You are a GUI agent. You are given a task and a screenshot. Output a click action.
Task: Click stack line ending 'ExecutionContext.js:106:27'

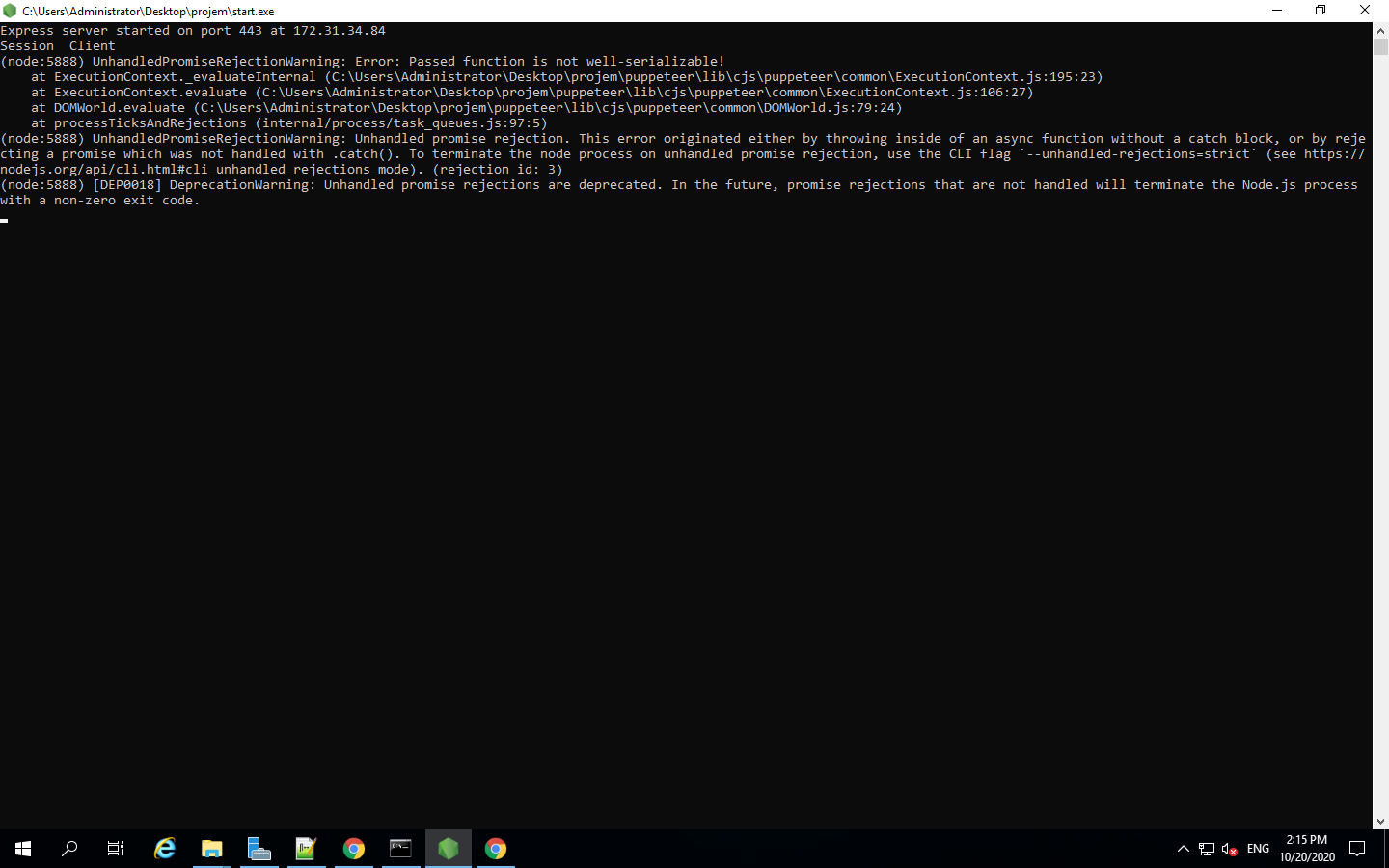click(x=532, y=93)
